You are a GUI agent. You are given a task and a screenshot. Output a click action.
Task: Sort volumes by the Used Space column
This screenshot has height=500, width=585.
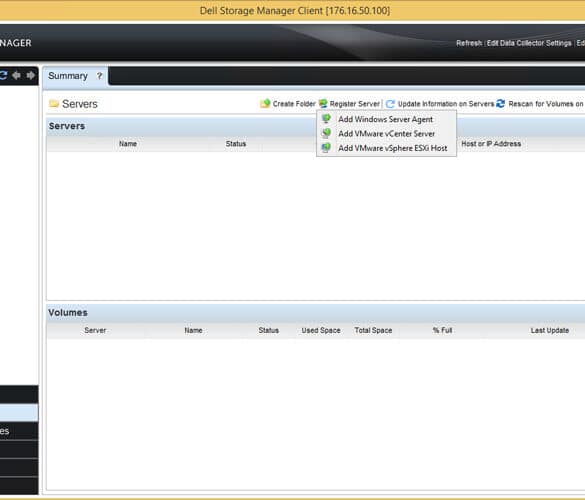click(x=321, y=330)
